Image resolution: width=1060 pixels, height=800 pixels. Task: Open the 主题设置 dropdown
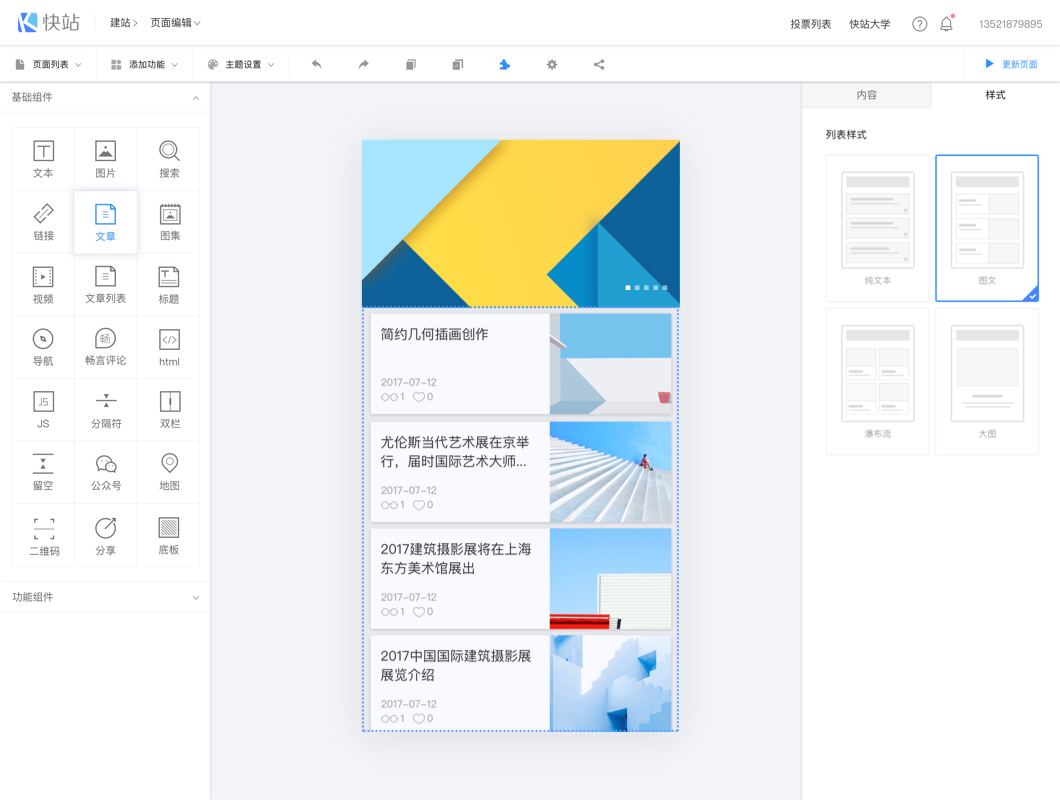point(240,65)
